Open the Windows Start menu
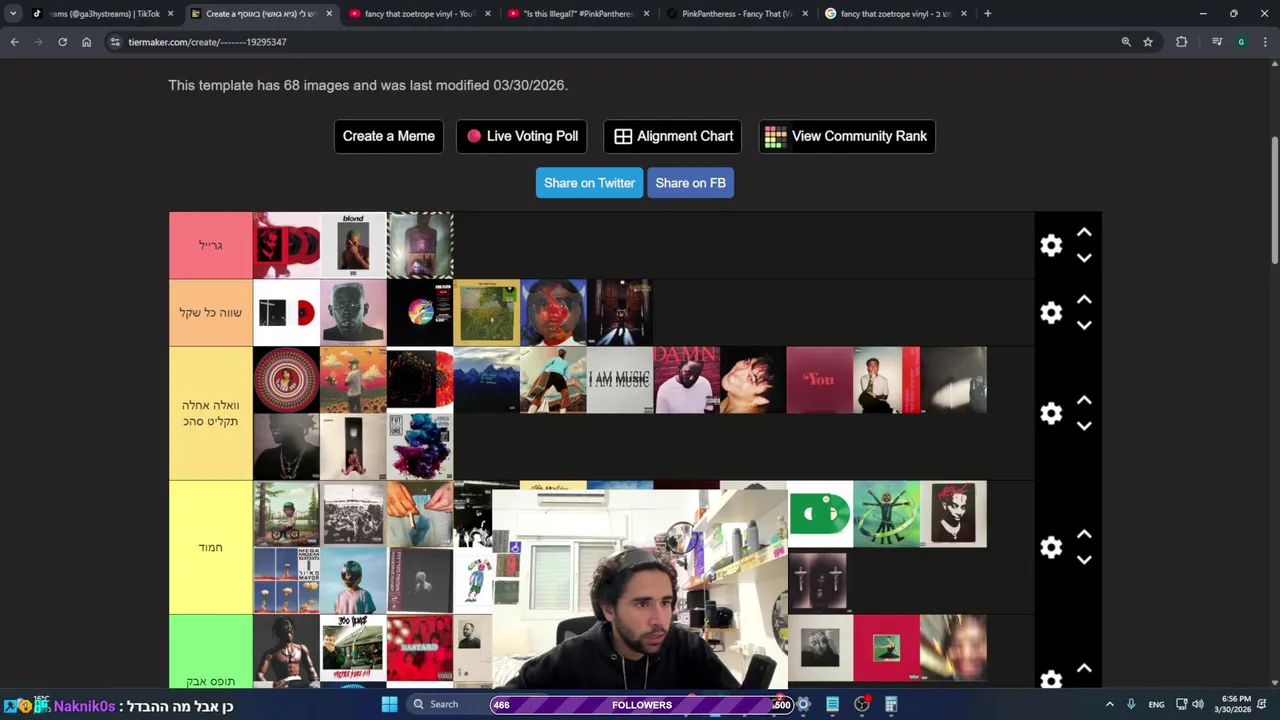1280x720 pixels. (390, 705)
